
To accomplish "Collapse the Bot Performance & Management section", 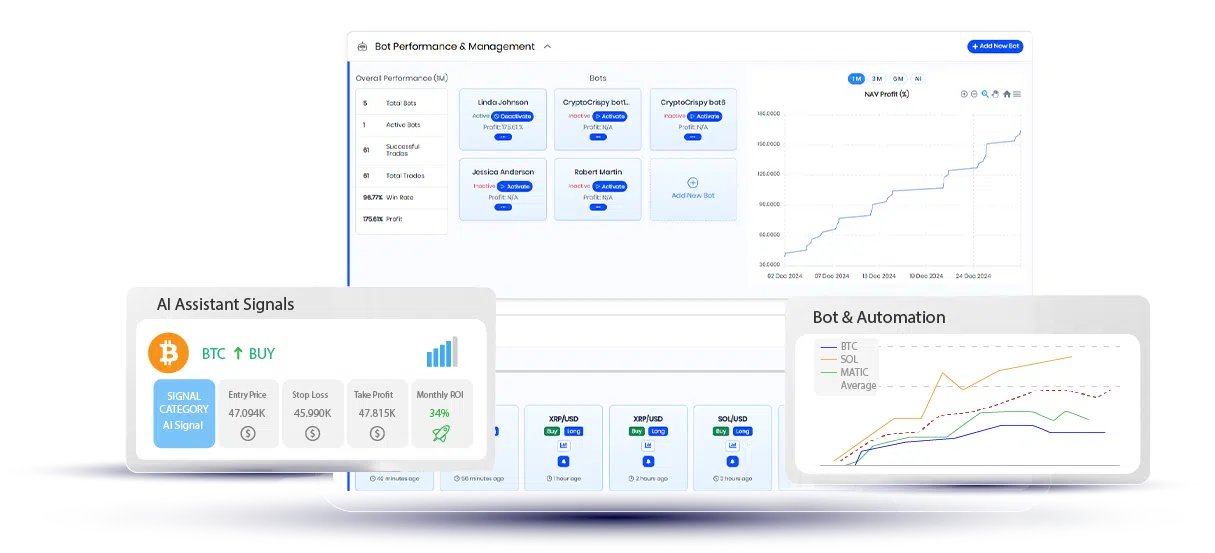I will [547, 47].
